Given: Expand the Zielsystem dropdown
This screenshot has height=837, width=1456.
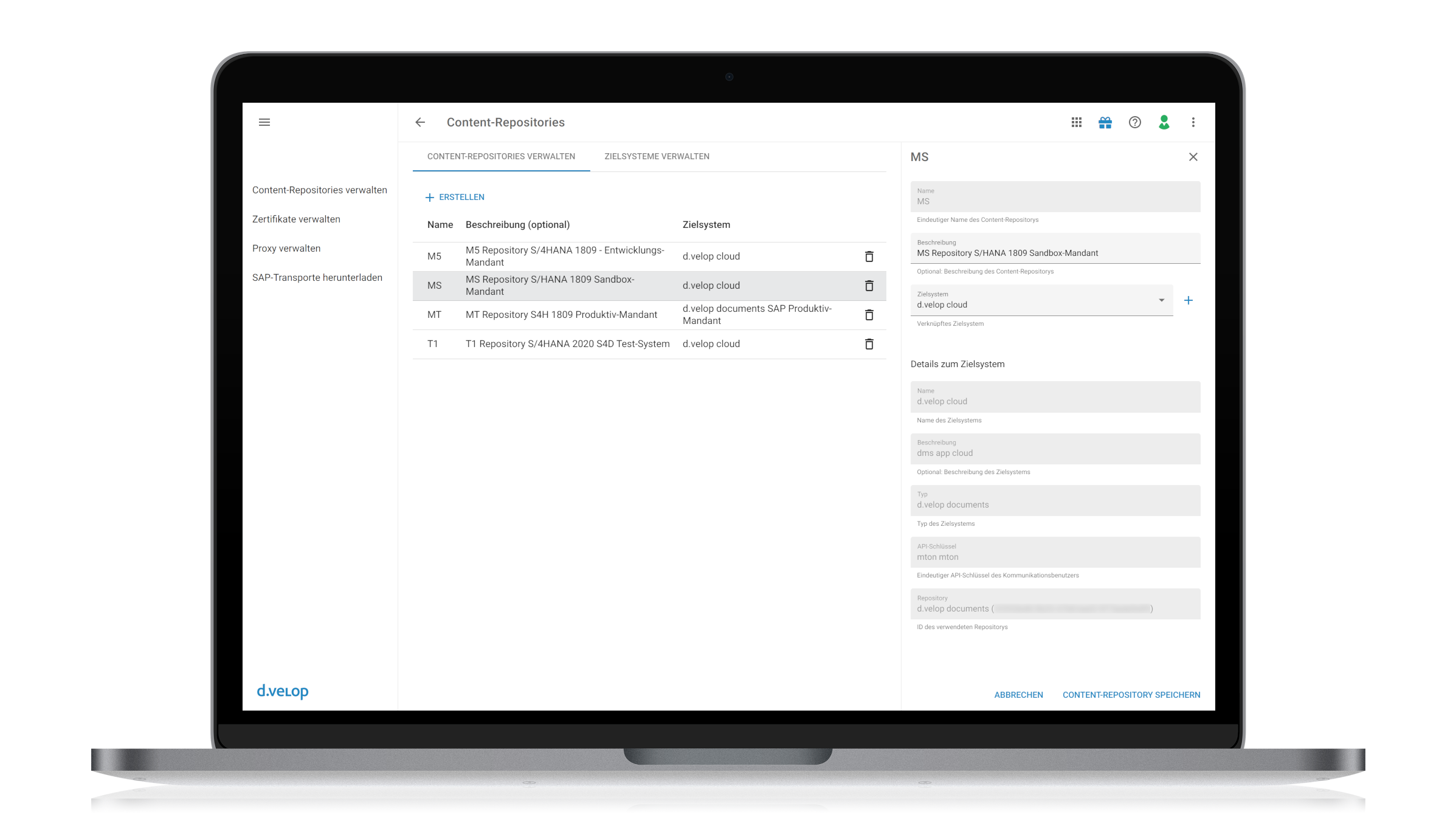Looking at the screenshot, I should coord(1161,300).
